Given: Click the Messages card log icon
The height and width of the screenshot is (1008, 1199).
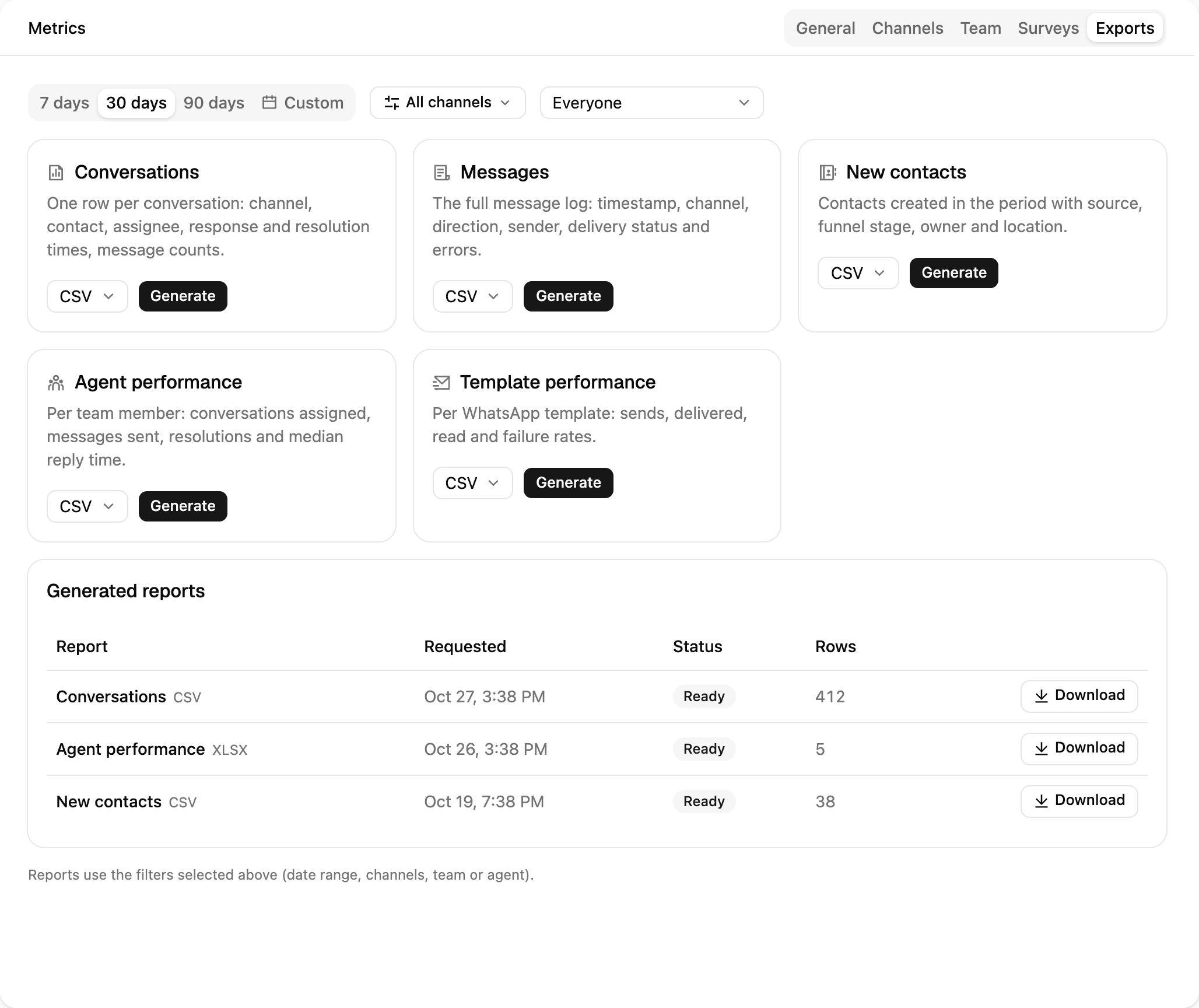Looking at the screenshot, I should pos(441,173).
